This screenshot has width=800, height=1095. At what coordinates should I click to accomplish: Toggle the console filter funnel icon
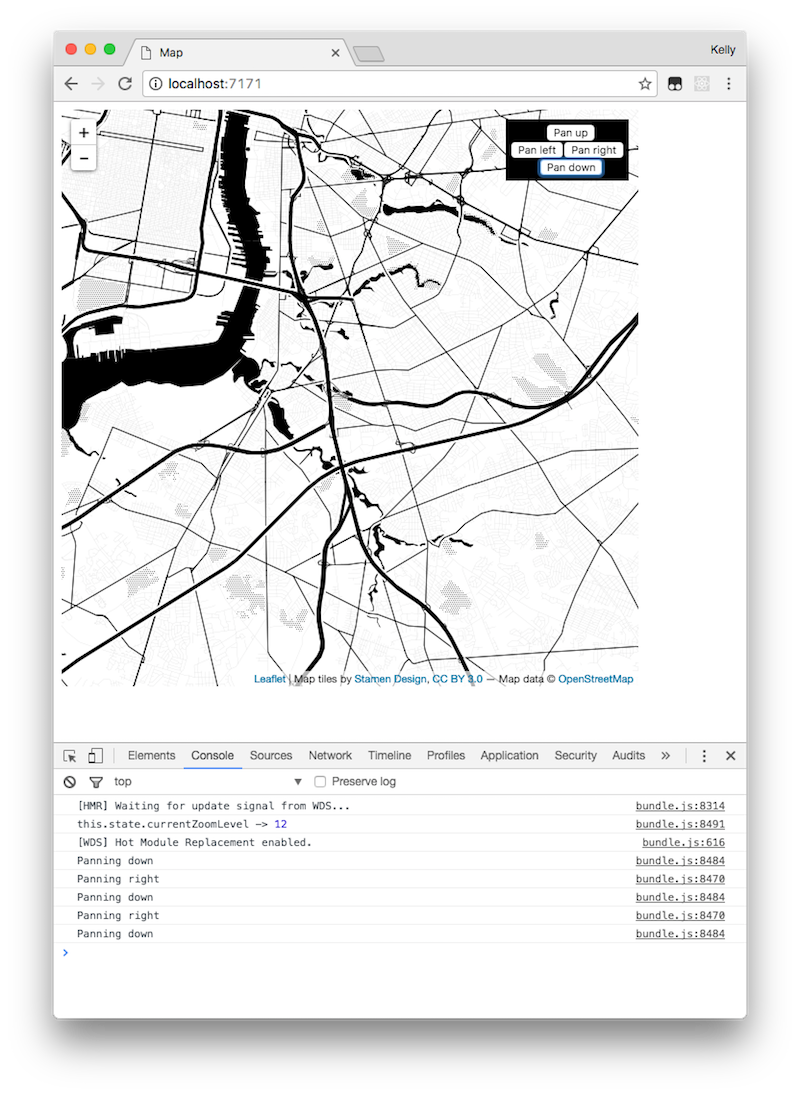(x=95, y=781)
